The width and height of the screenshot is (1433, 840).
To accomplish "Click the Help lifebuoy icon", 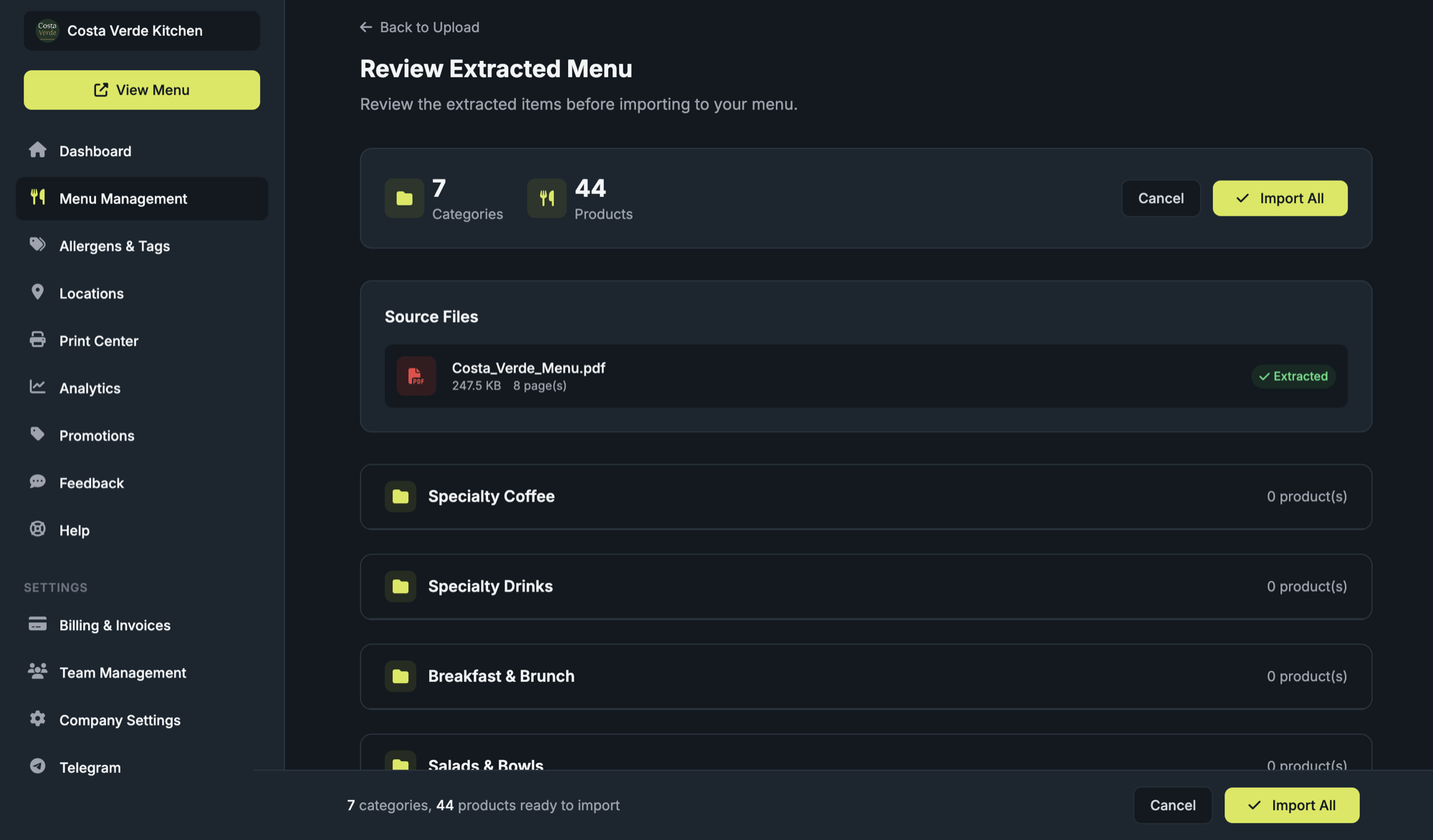I will coord(37,528).
